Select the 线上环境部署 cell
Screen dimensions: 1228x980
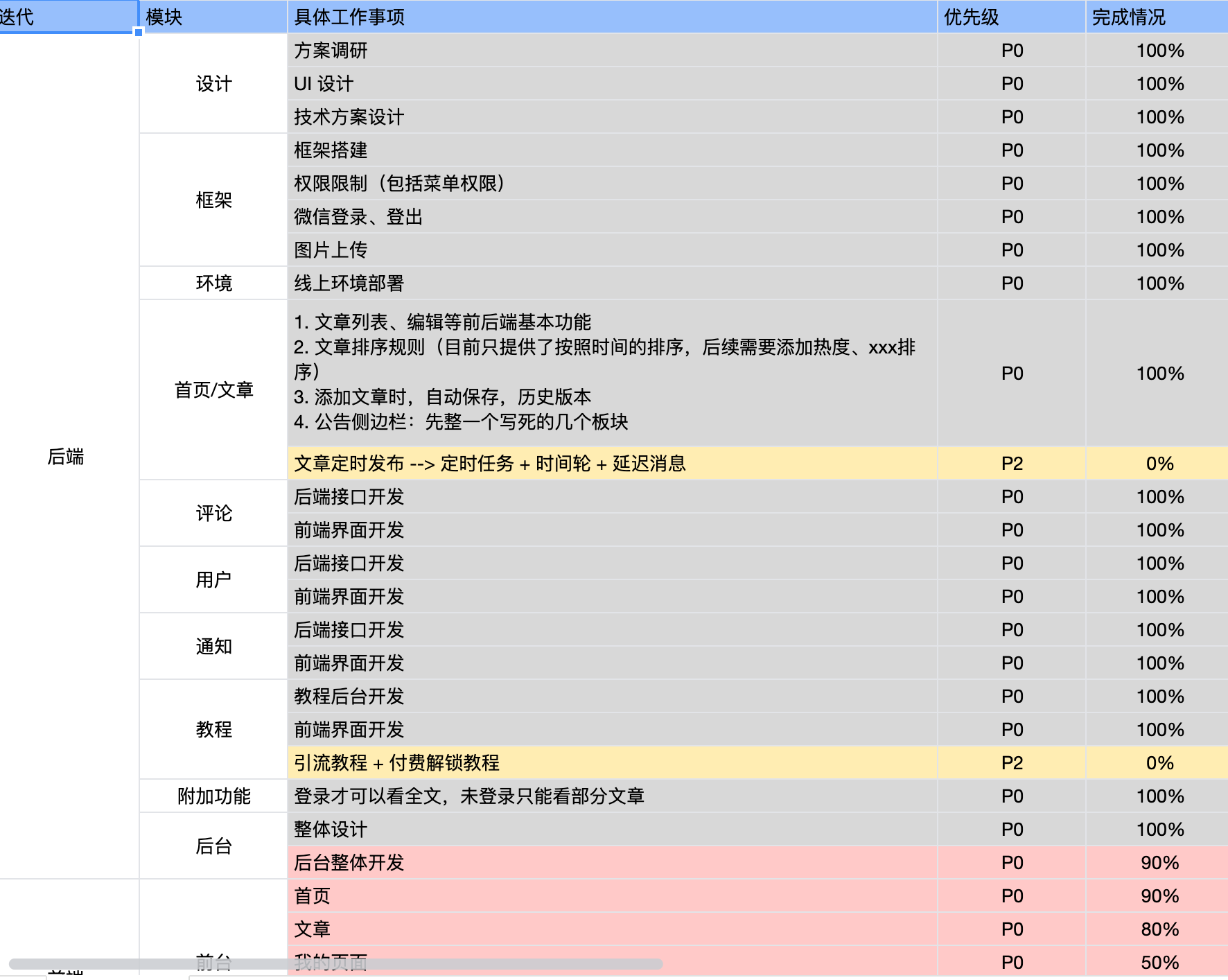pos(611,283)
